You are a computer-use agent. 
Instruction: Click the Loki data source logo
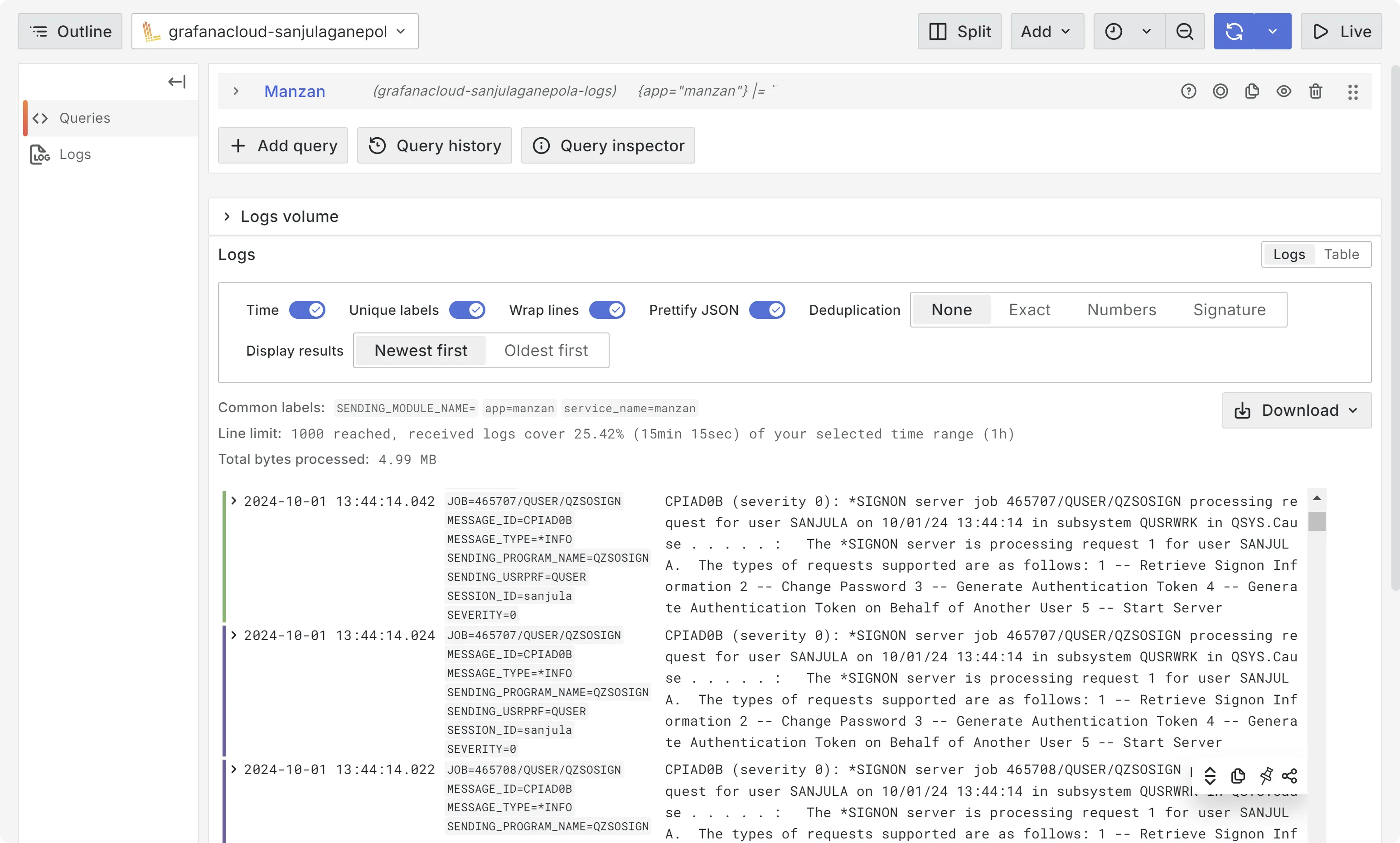click(x=150, y=31)
